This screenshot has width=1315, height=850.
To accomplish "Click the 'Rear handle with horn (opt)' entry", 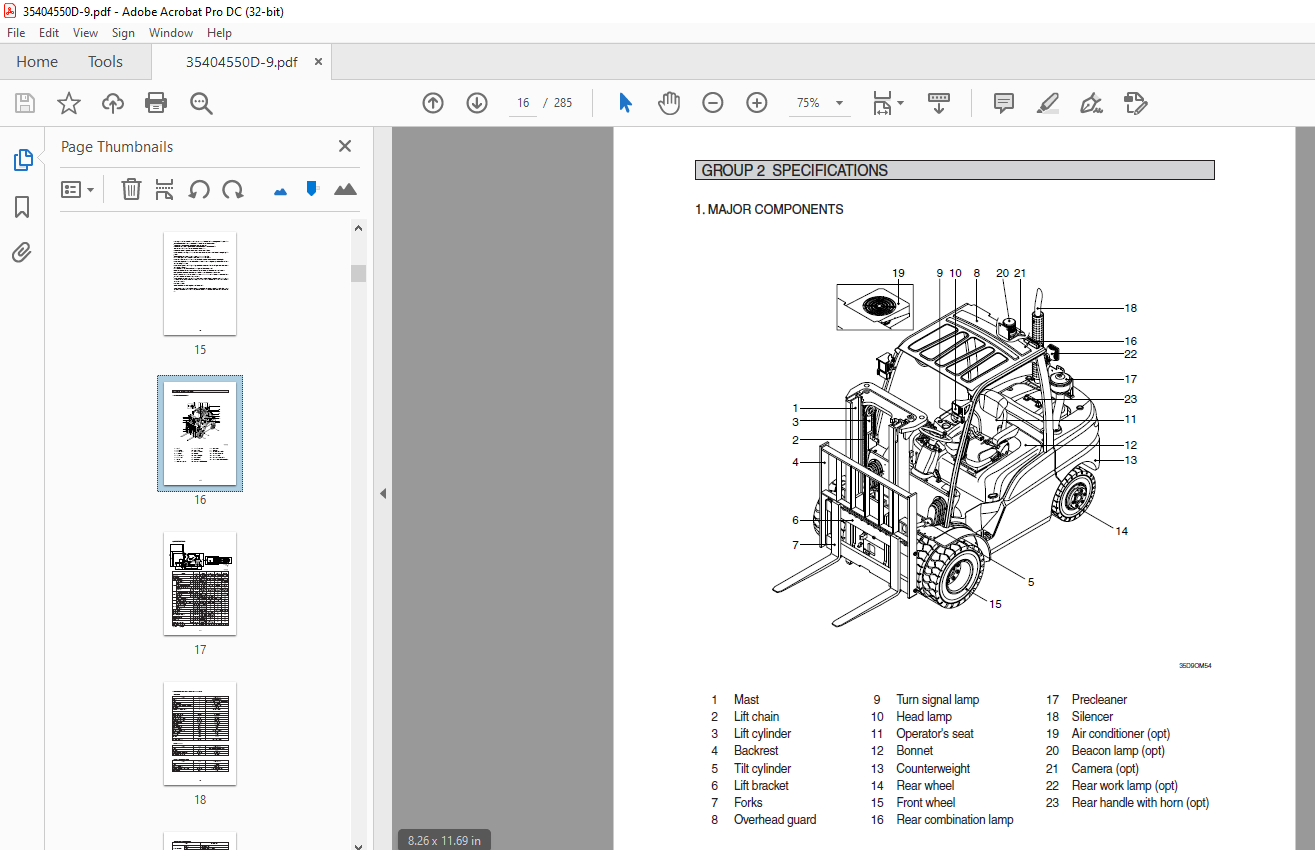I will pos(1140,802).
